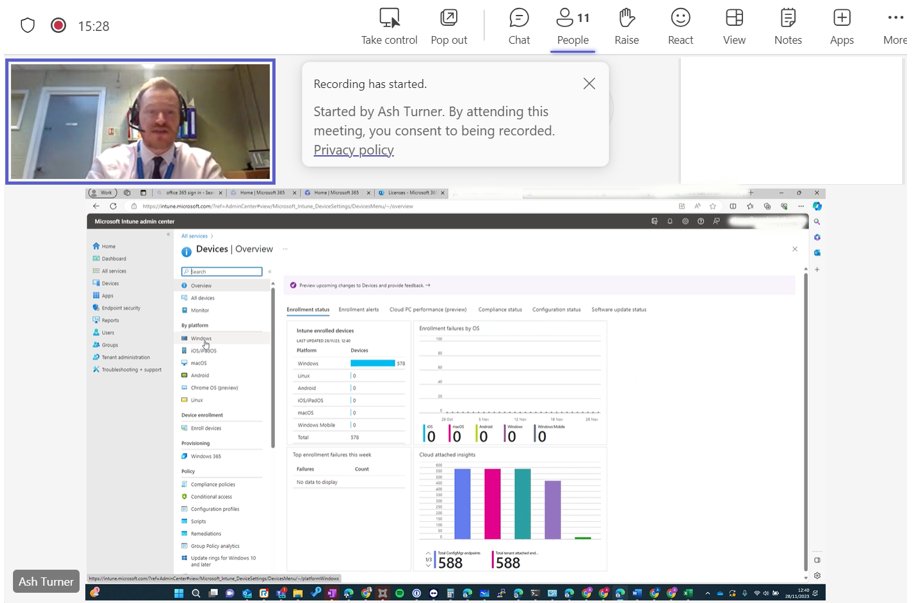Image resolution: width=919 pixels, height=603 pixels.
Task: Switch to Cloud PC performance (preview) tab
Action: coord(428,309)
